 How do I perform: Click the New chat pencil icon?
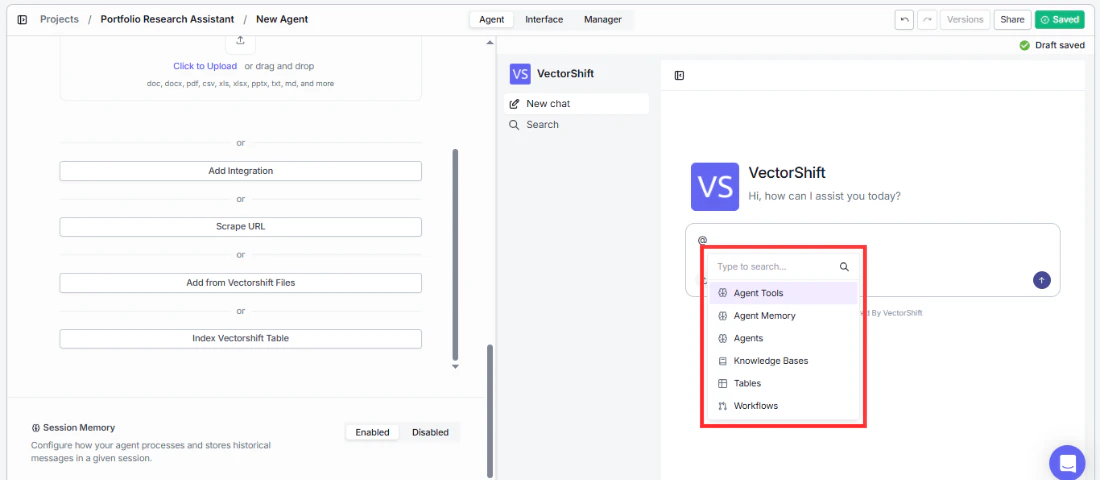click(514, 104)
